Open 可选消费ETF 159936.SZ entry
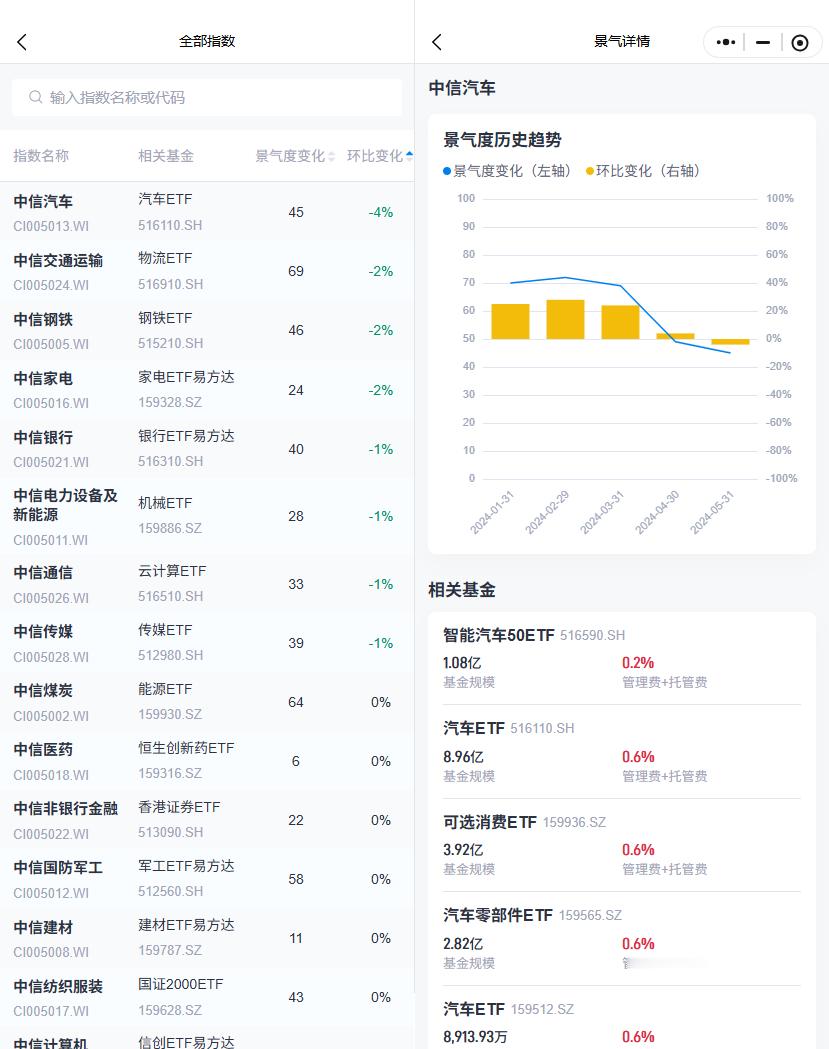 click(x=620, y=843)
